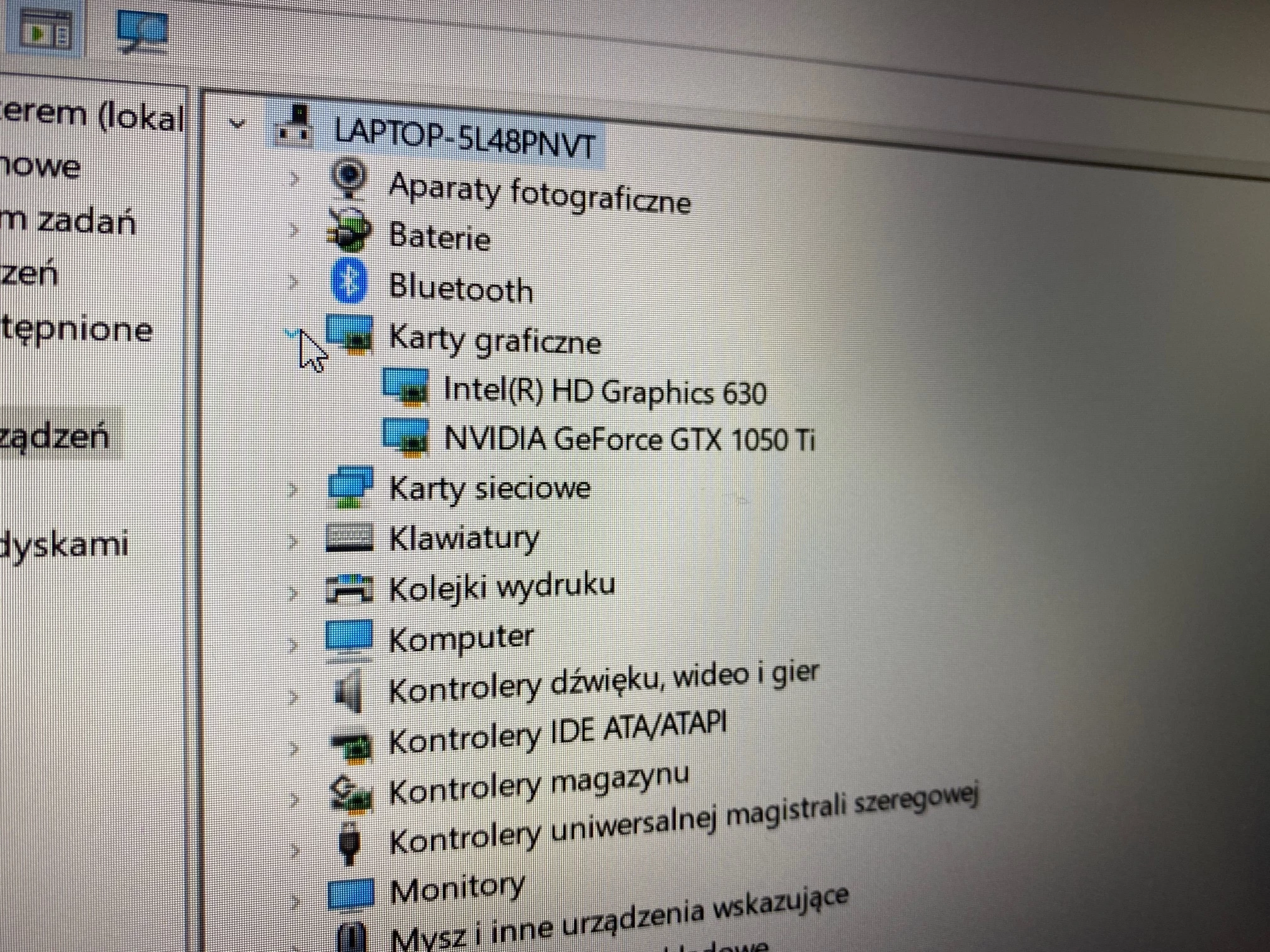Select Intel(R) HD Graphics 630 device
This screenshot has width=1270, height=952.
pyautogui.click(x=605, y=391)
